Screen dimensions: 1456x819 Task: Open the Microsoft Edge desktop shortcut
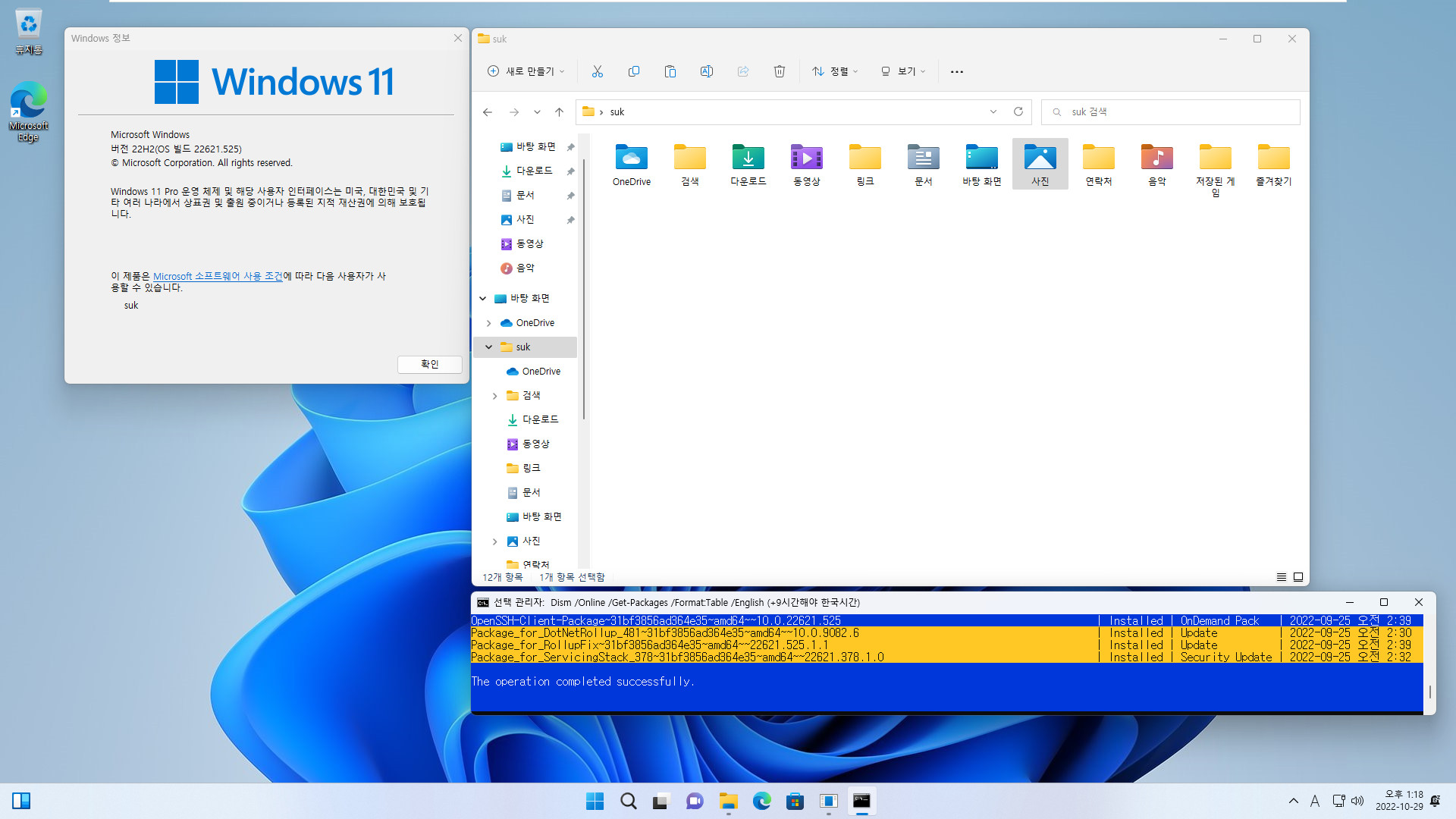click(x=29, y=112)
